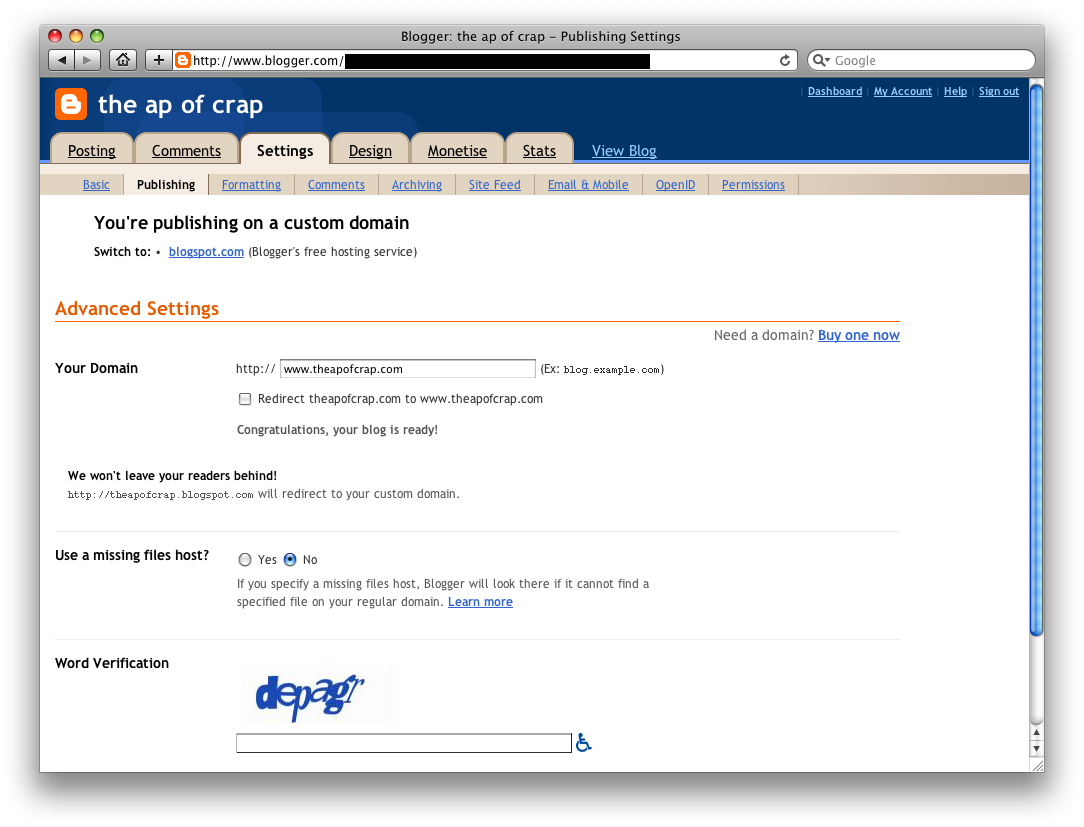Select the No radio for missing files host

[x=290, y=559]
